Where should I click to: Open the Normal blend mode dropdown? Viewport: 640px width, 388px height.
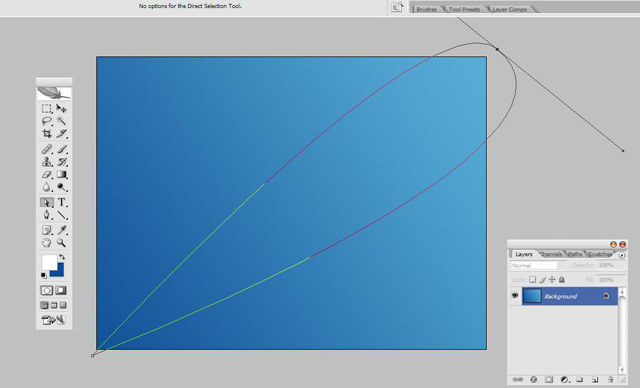538,266
